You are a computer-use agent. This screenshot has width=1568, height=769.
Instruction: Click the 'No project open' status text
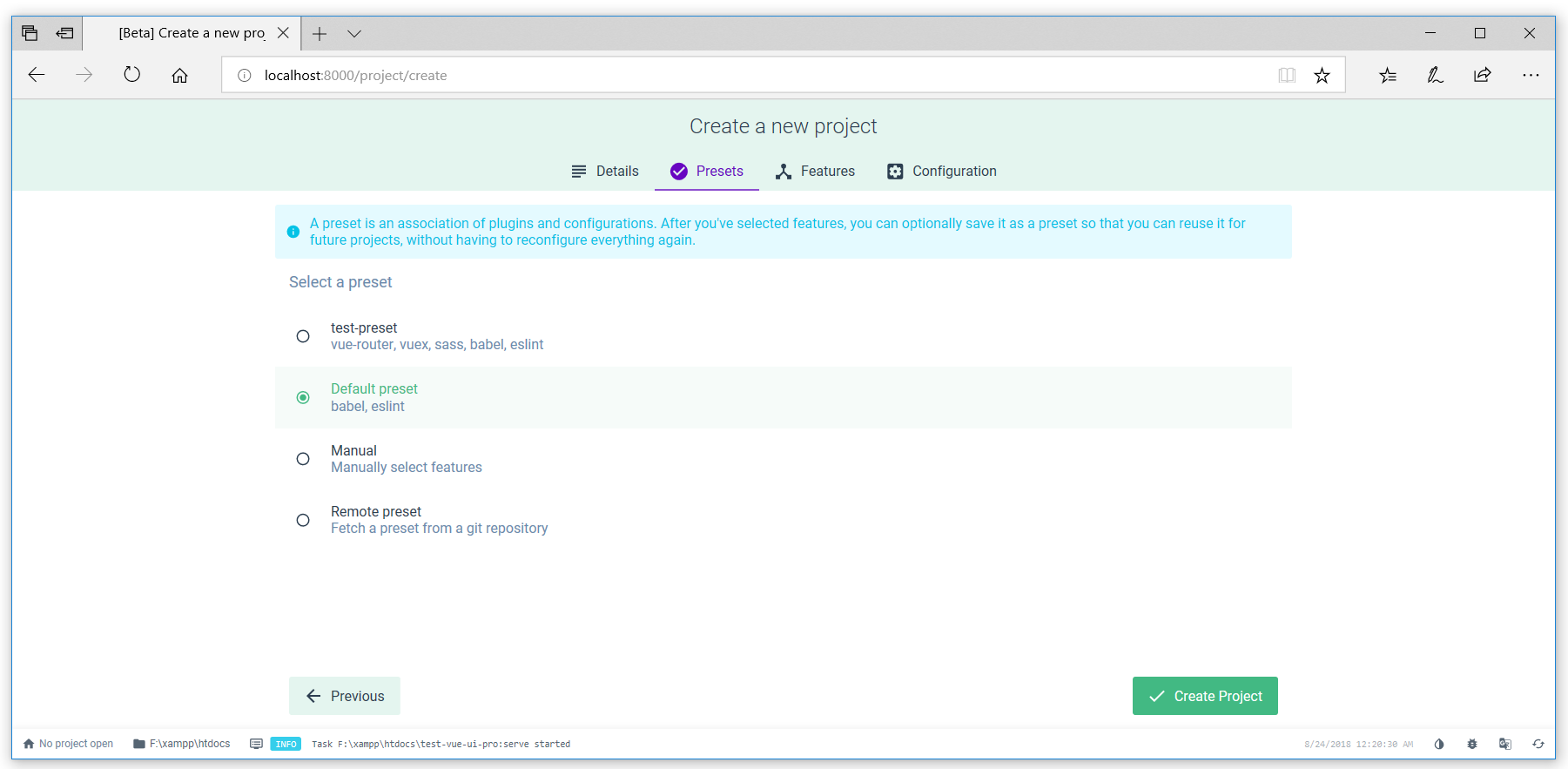[76, 744]
